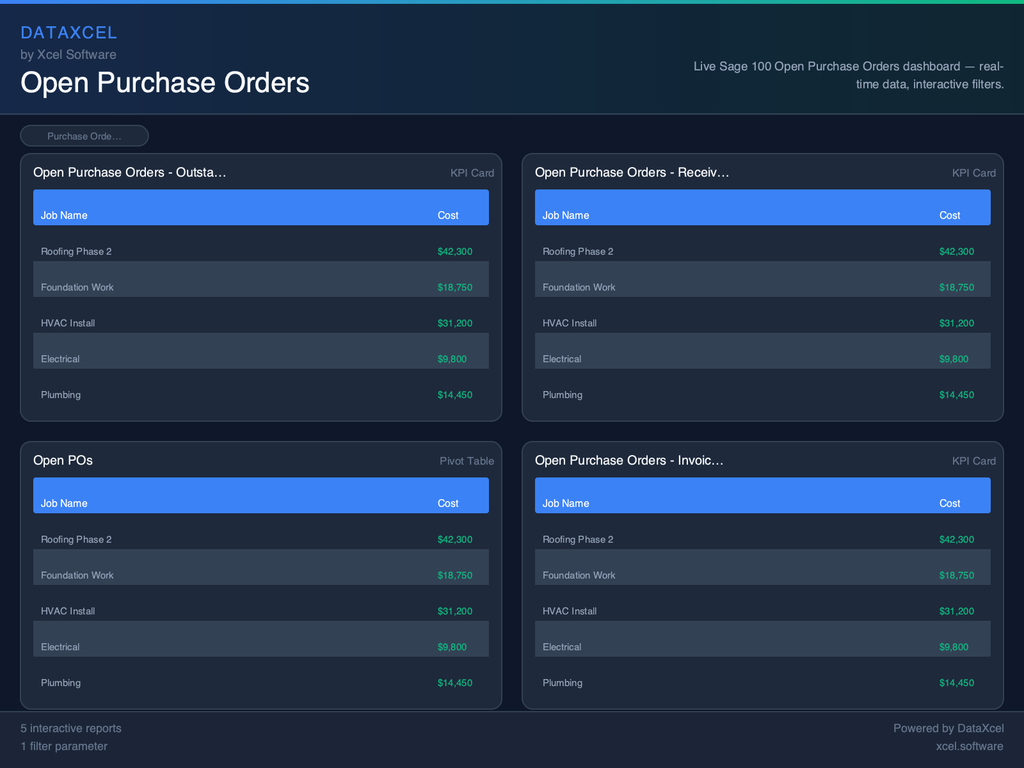Open the "Powered by DataXcel" link

[x=948, y=728]
